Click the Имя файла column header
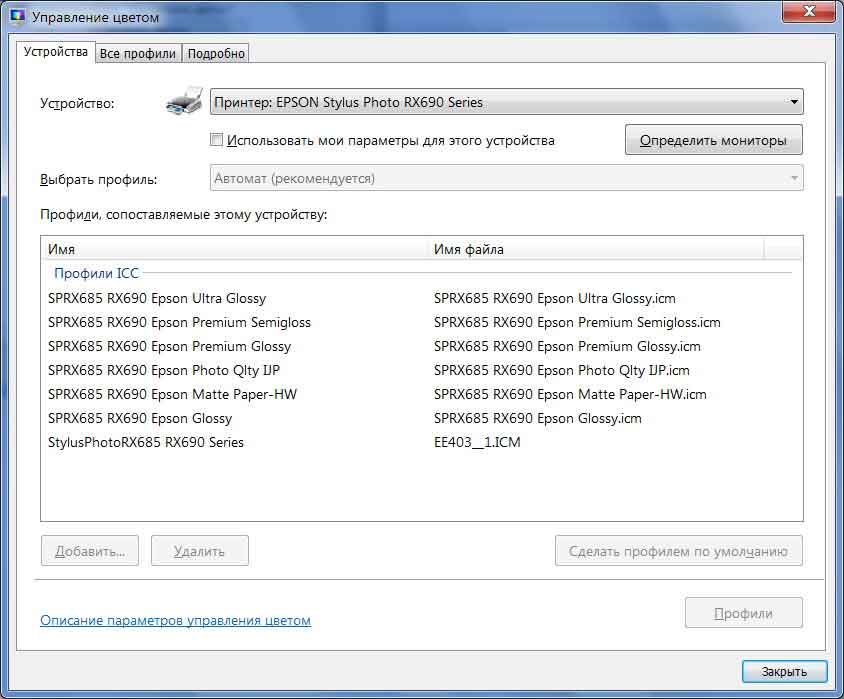844x699 pixels. point(596,249)
